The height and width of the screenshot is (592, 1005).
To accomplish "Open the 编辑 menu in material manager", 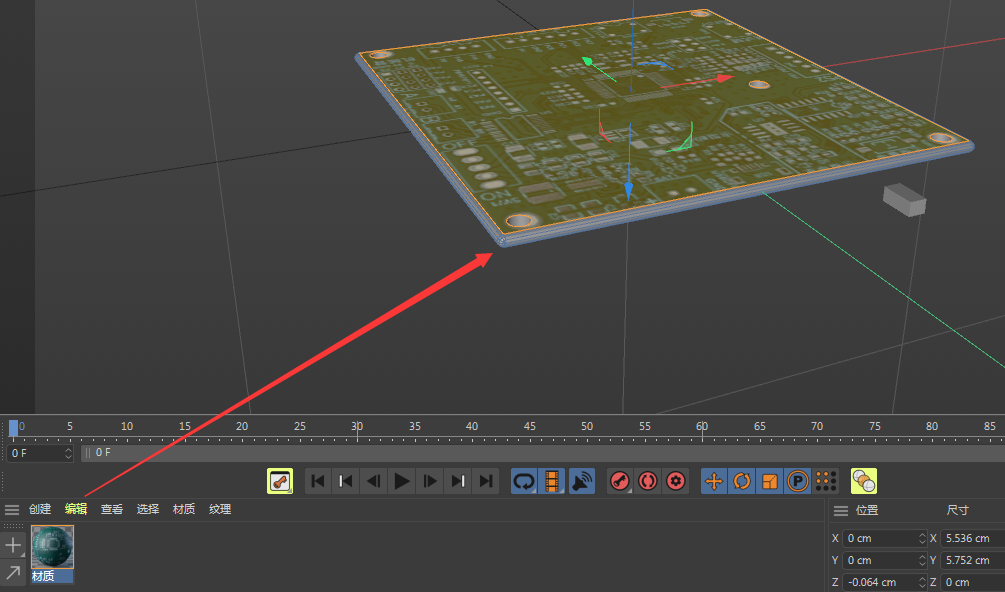I will click(x=75, y=509).
